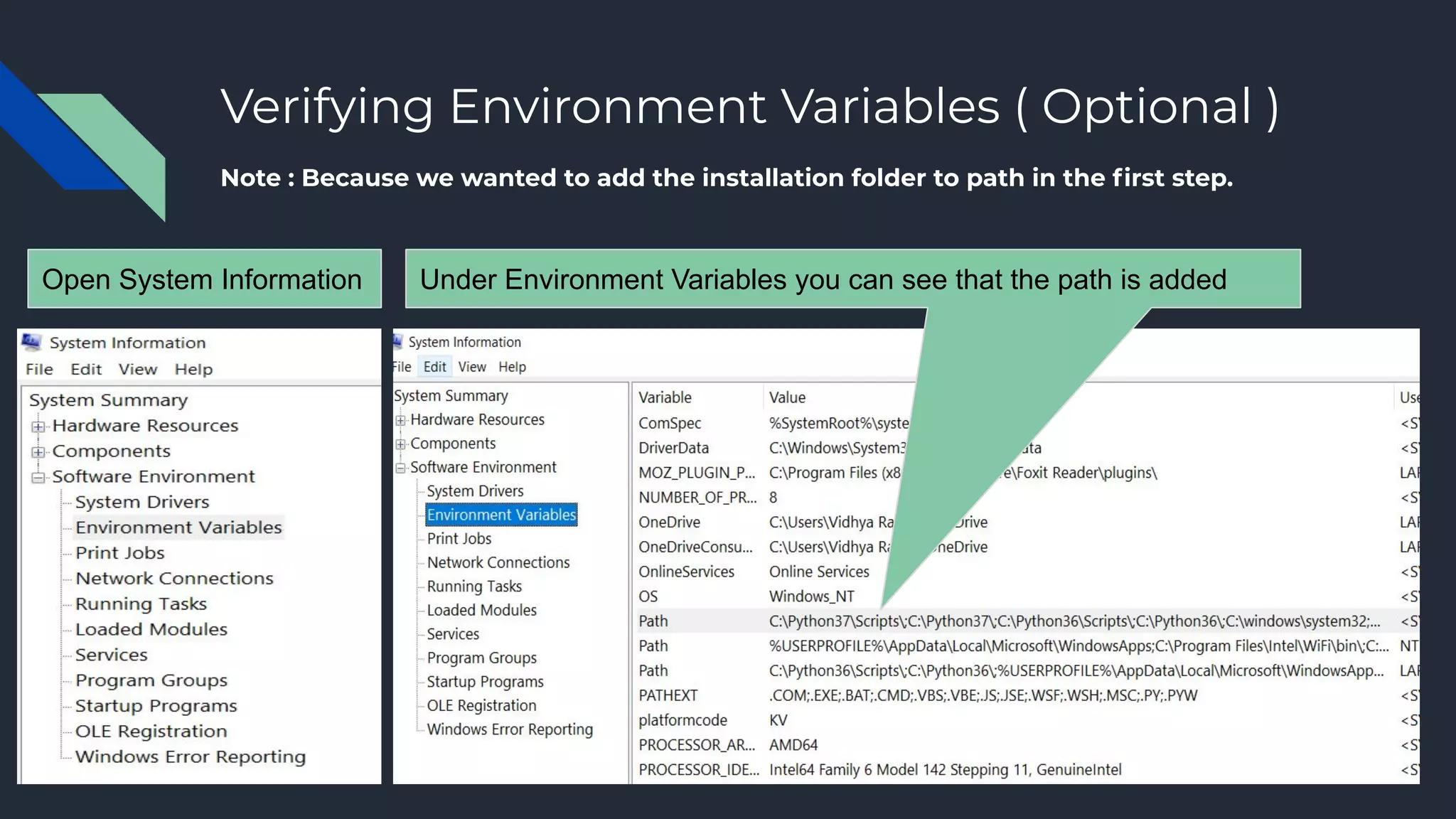Select OLE Registration in left window
This screenshot has width=1456, height=819.
[151, 732]
